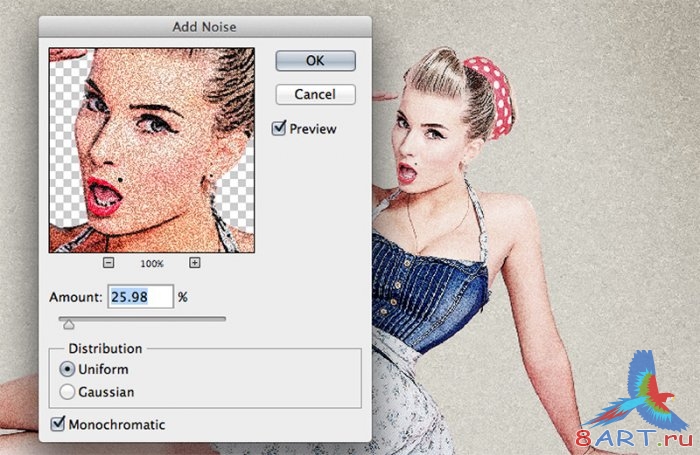Image resolution: width=700 pixels, height=455 pixels.
Task: Click the 100% zoom level text
Action: point(152,263)
